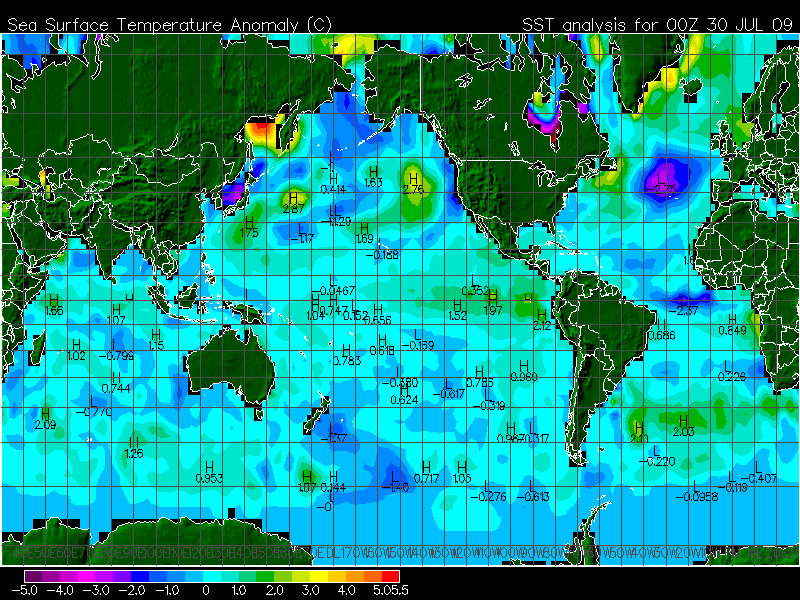Click the L marker labeled -2.37

coord(687,300)
